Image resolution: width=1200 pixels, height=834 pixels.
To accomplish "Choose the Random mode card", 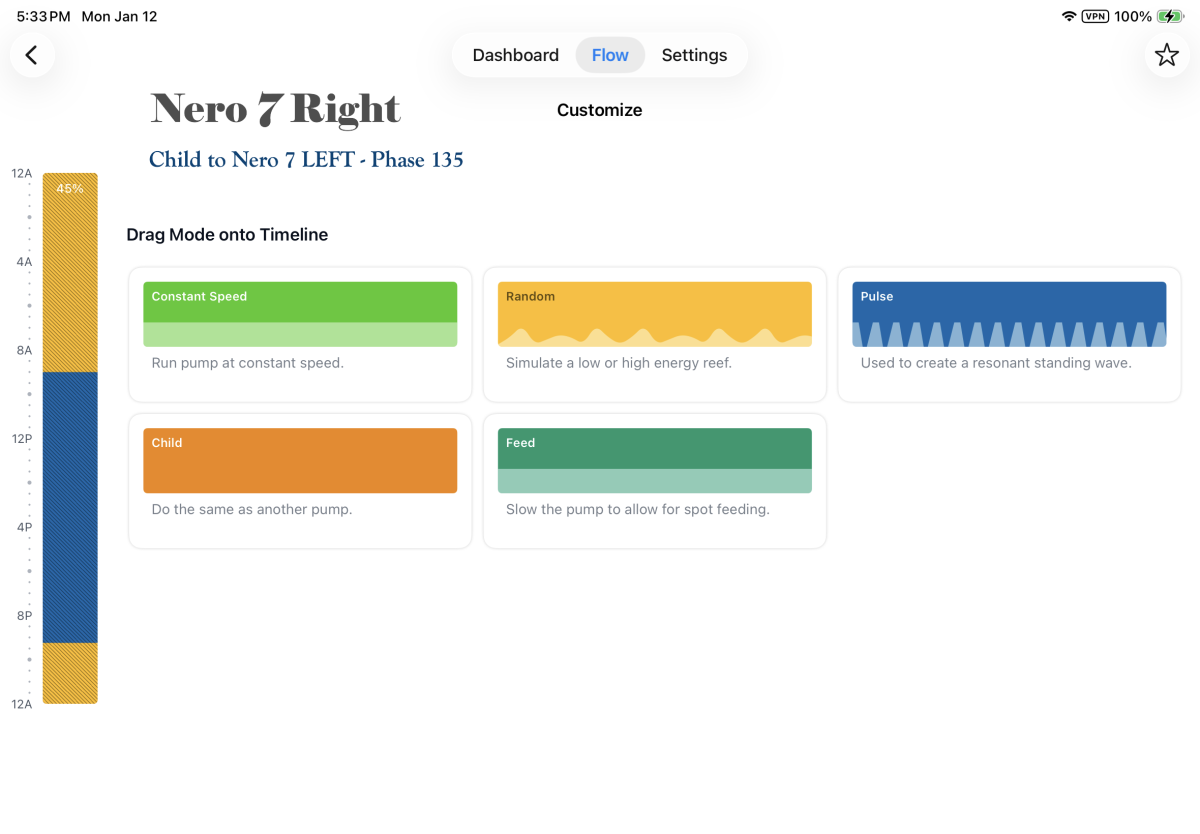I will (655, 334).
